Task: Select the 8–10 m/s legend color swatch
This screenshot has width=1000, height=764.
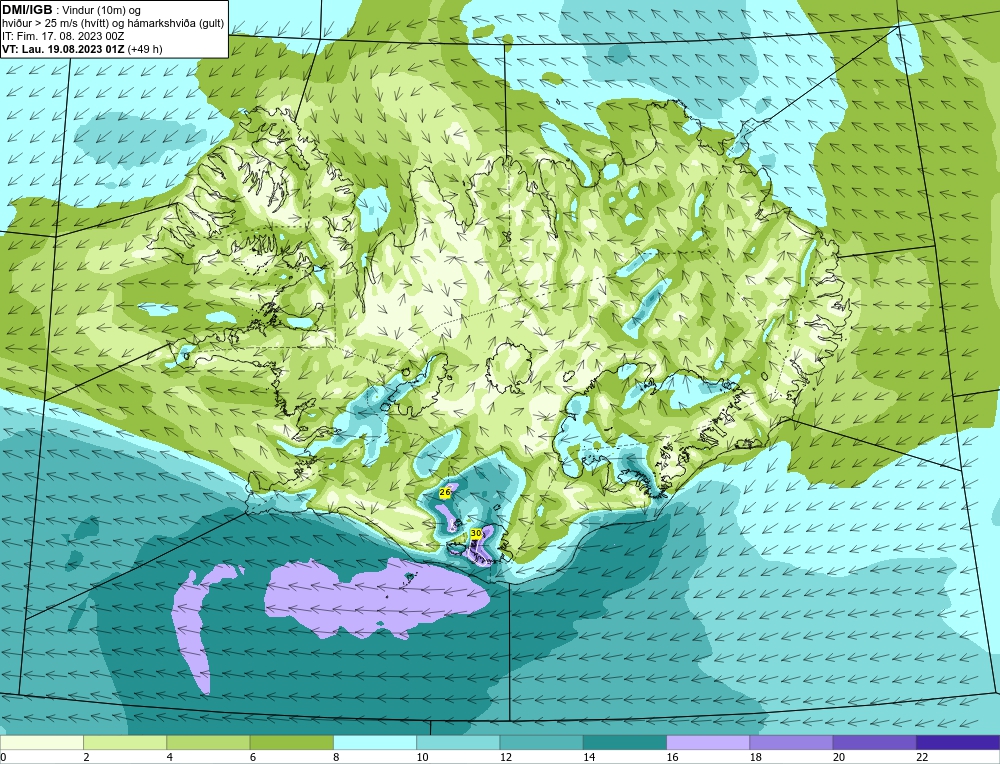Action: point(375,743)
